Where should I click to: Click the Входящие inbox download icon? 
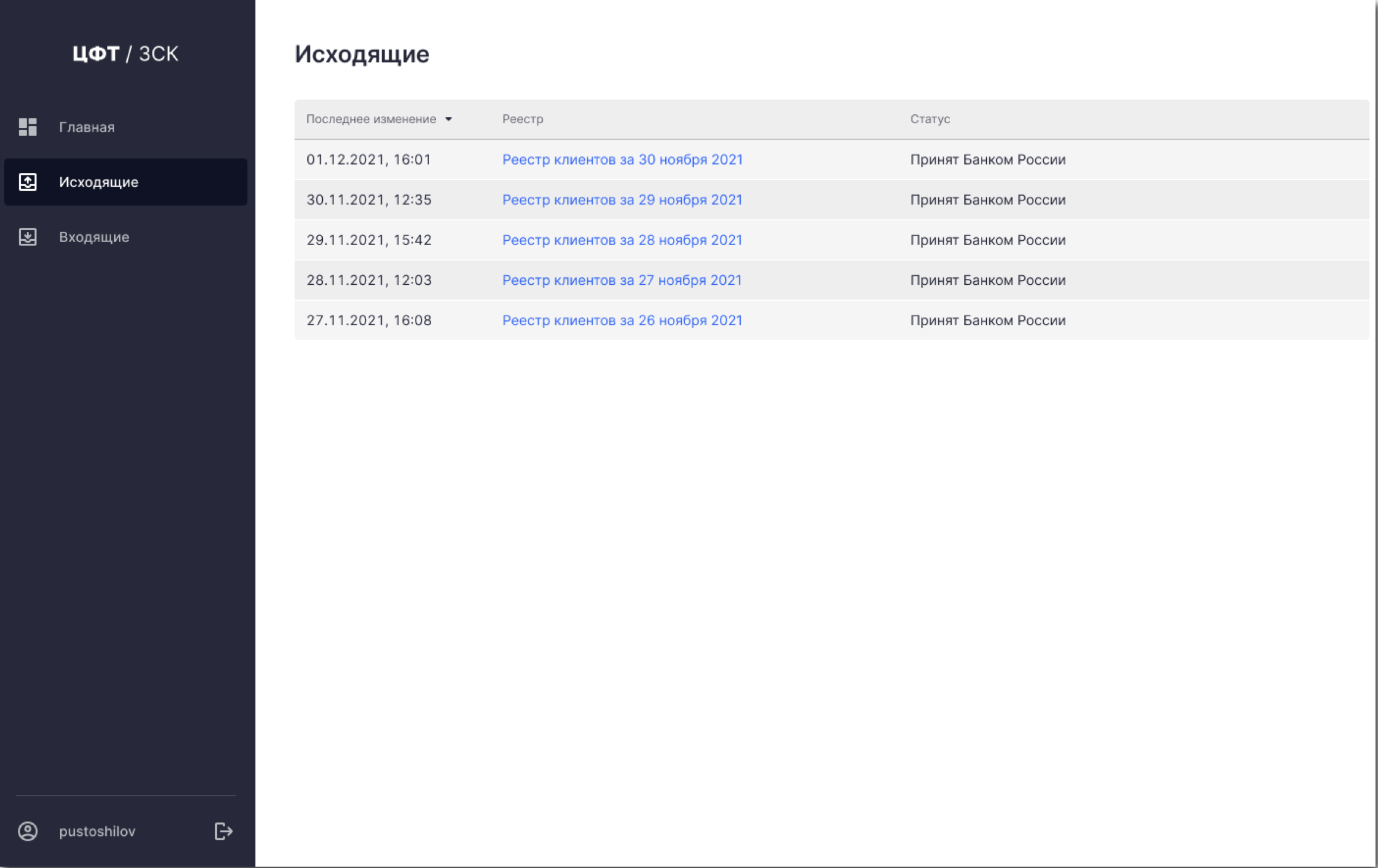click(x=27, y=237)
